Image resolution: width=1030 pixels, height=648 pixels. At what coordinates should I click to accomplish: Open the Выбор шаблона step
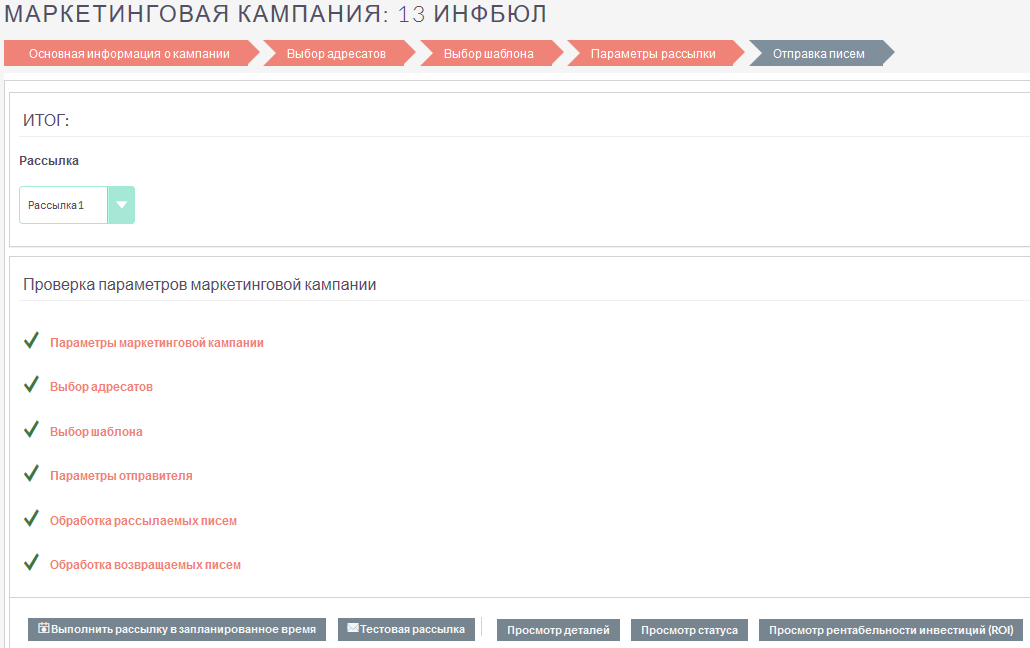click(488, 54)
